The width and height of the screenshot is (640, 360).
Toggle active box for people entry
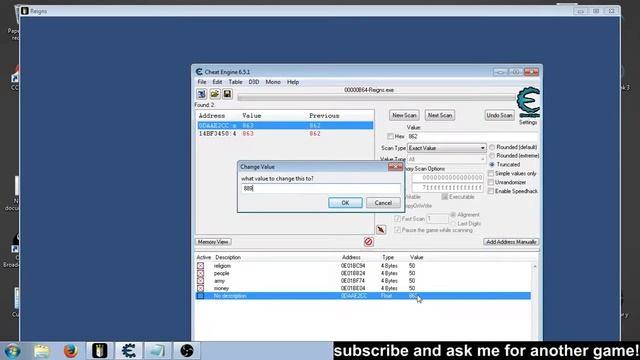(x=200, y=273)
